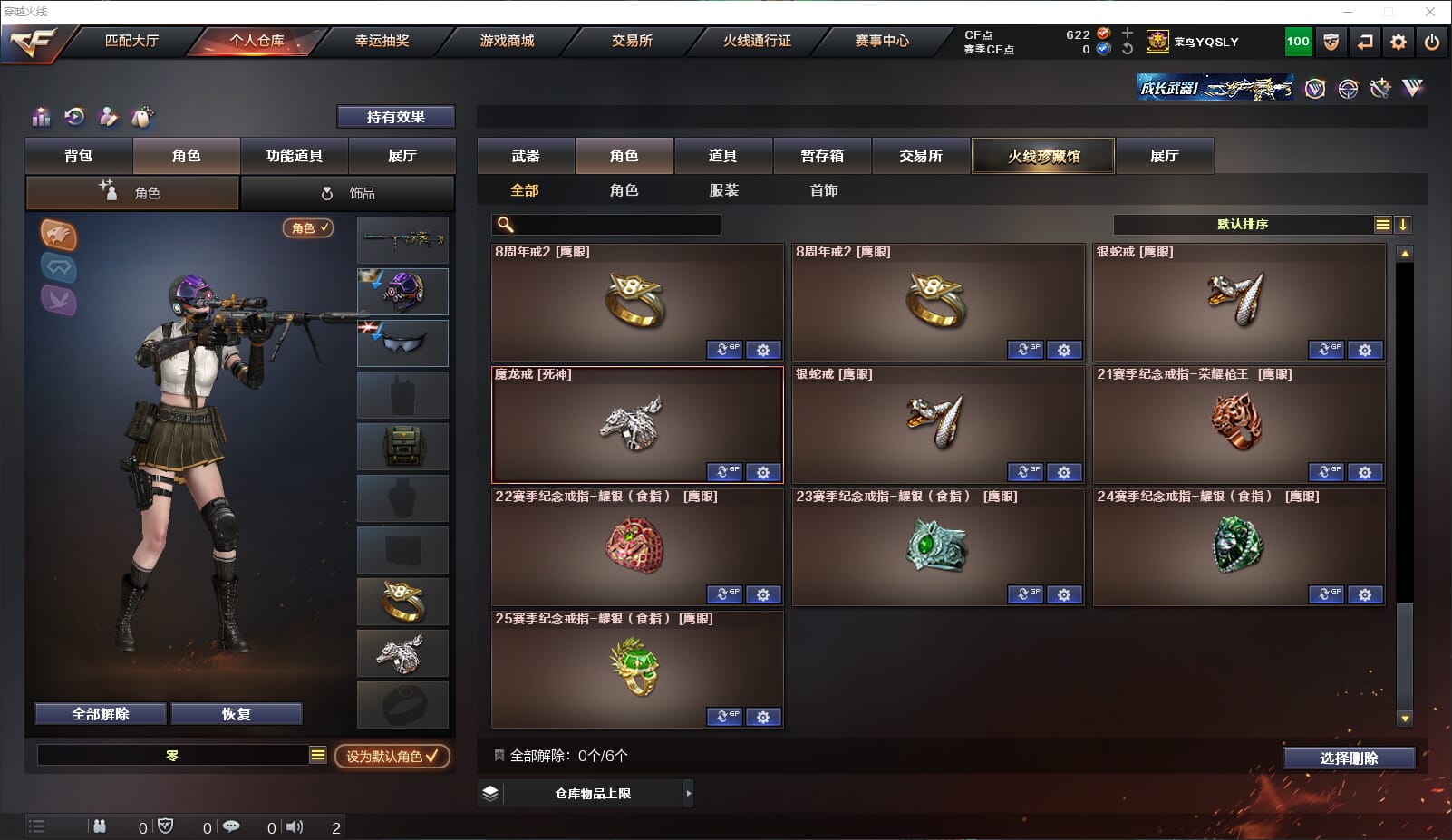Switch to the 火线珍藏馆 tab
This screenshot has width=1452, height=840.
tap(1043, 156)
